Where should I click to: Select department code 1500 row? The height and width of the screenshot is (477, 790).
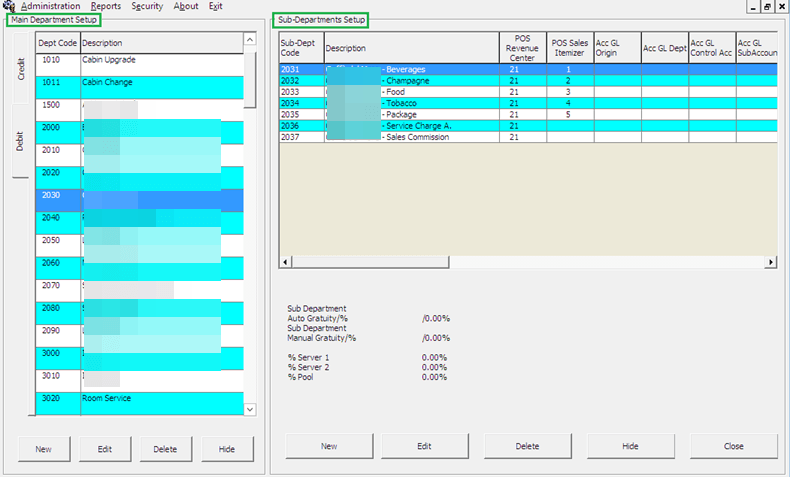click(x=140, y=110)
